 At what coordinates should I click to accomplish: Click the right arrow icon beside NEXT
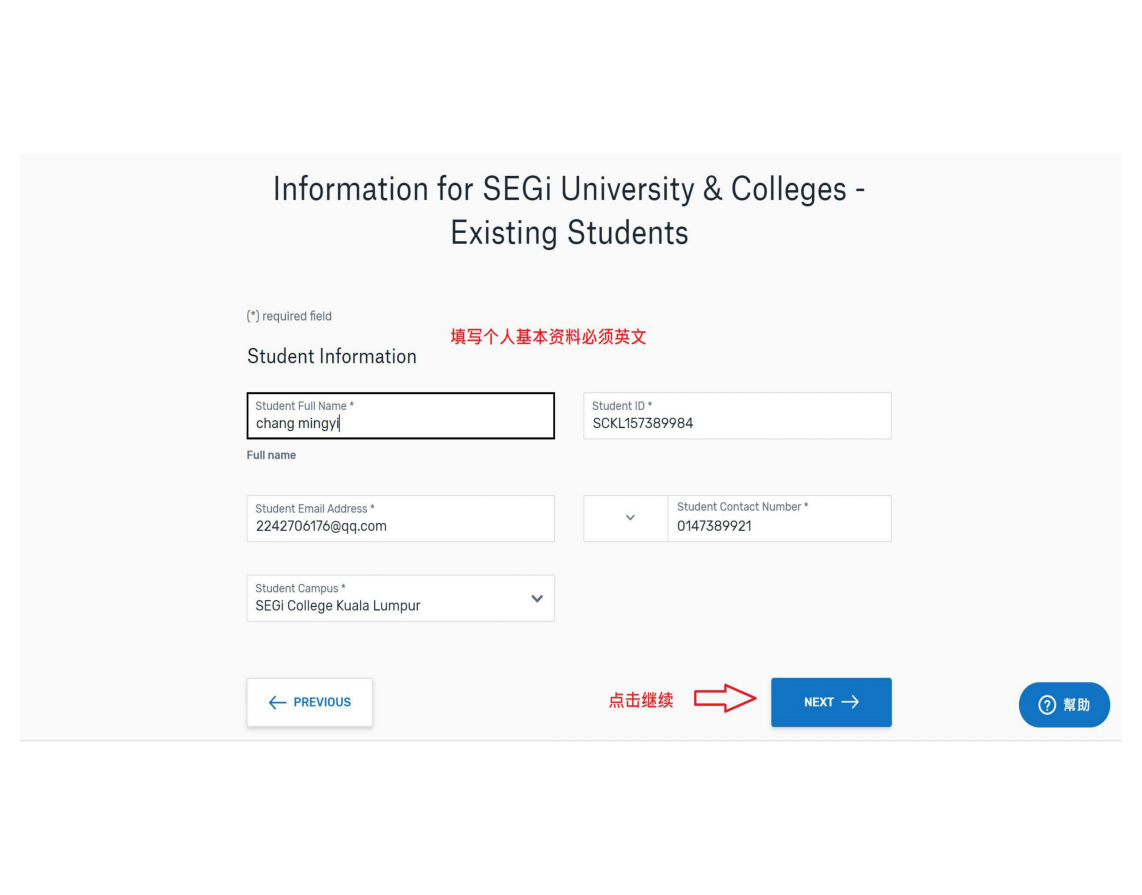pos(850,702)
